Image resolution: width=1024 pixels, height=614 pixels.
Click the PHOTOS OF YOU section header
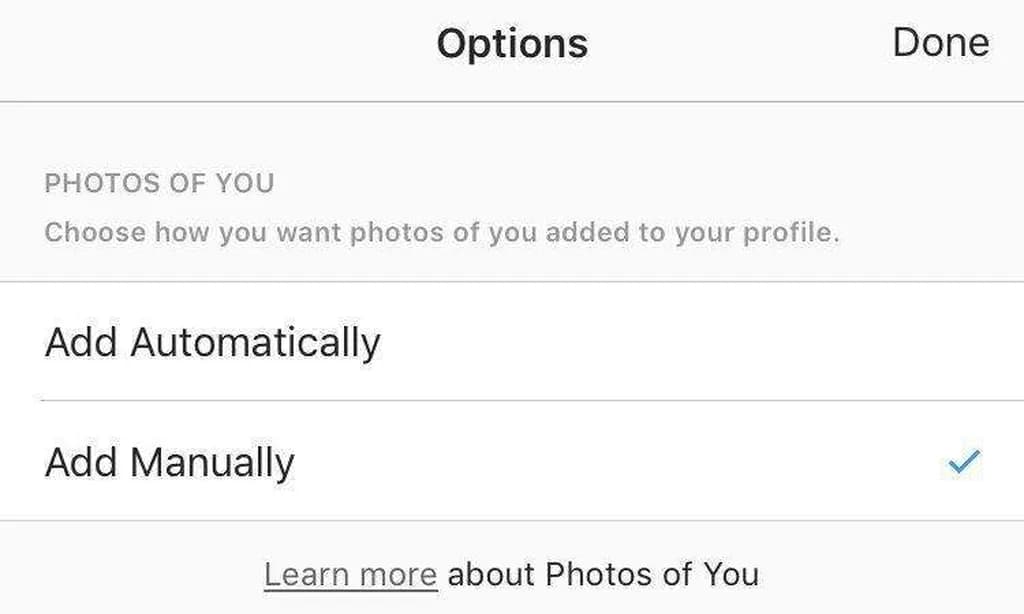pyautogui.click(x=159, y=184)
